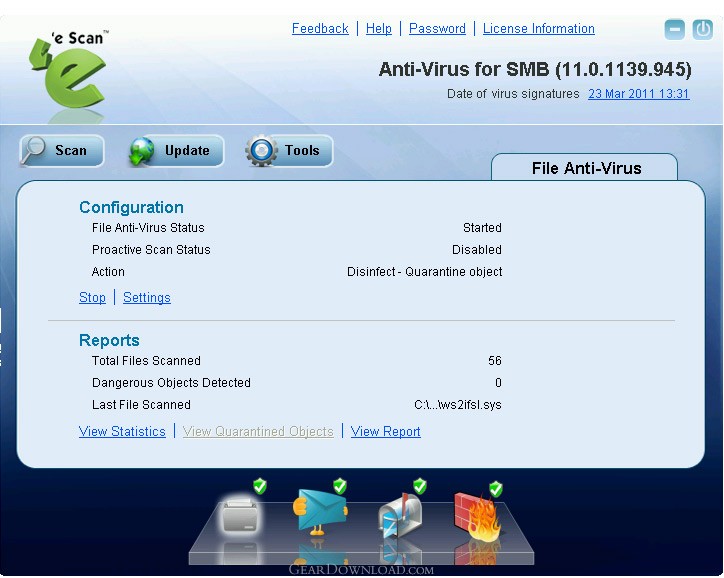Click 'Disinfect - Quarantine object' action value
The width and height of the screenshot is (724, 578).
(424, 271)
